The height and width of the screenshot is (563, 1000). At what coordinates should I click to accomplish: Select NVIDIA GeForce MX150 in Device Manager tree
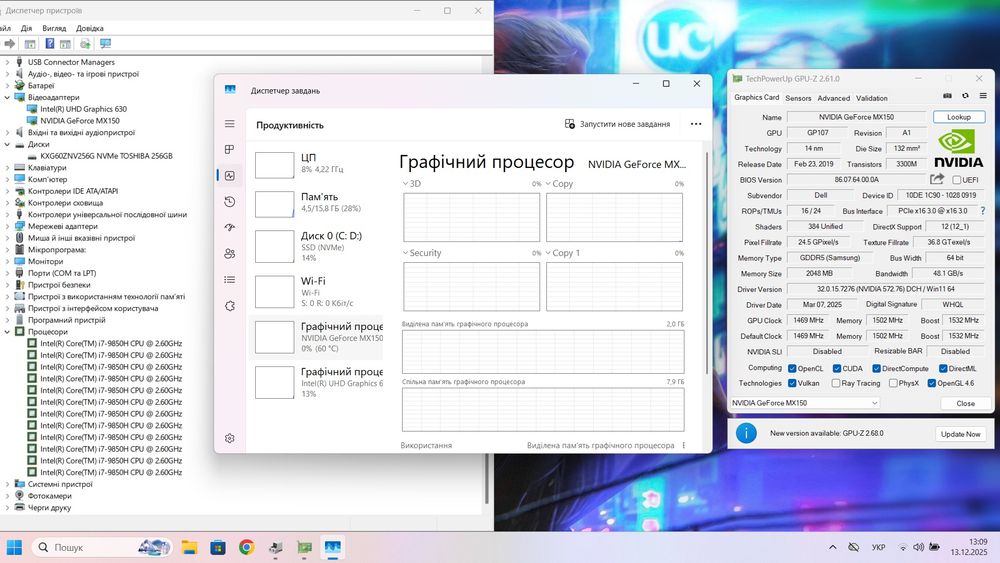[x=80, y=121]
